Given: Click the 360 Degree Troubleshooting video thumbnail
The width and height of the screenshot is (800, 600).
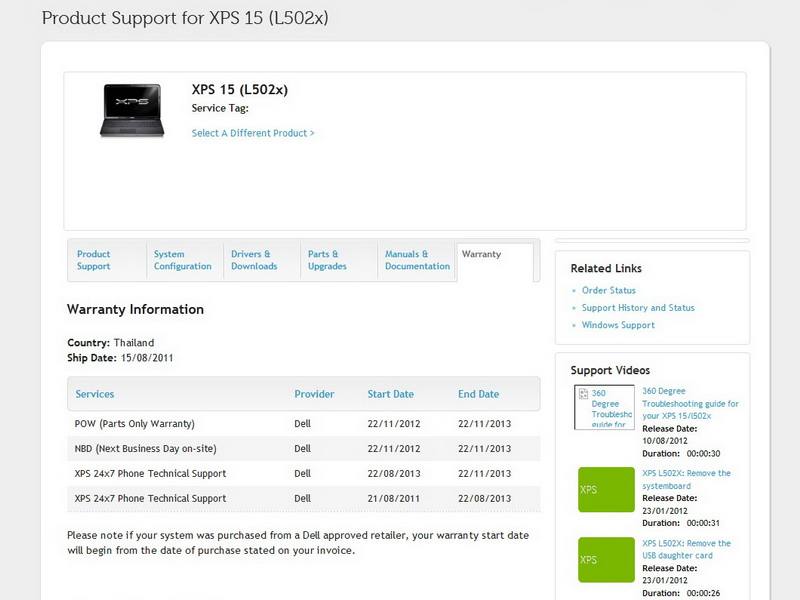Looking at the screenshot, I should [x=604, y=407].
